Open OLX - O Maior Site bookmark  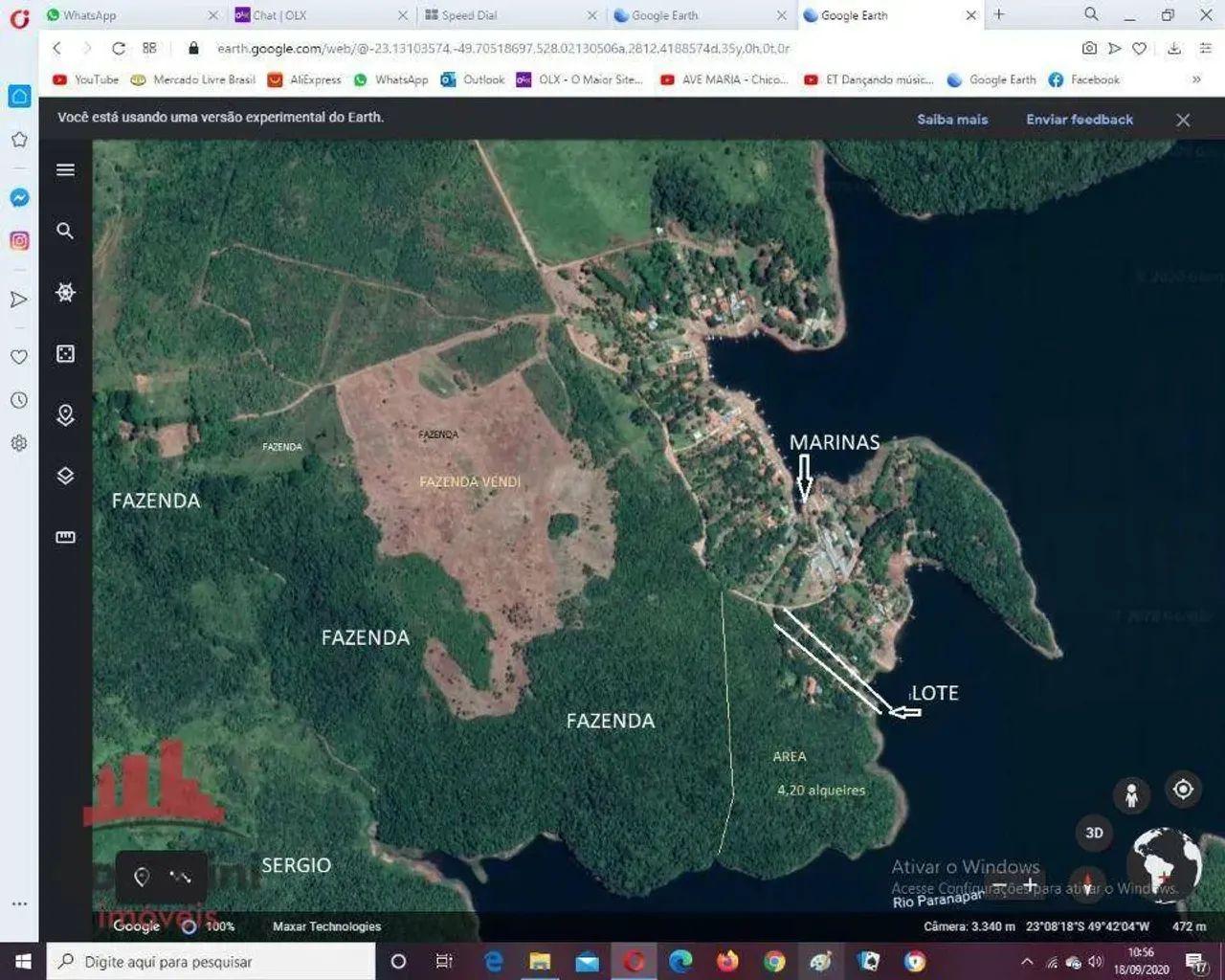click(580, 79)
